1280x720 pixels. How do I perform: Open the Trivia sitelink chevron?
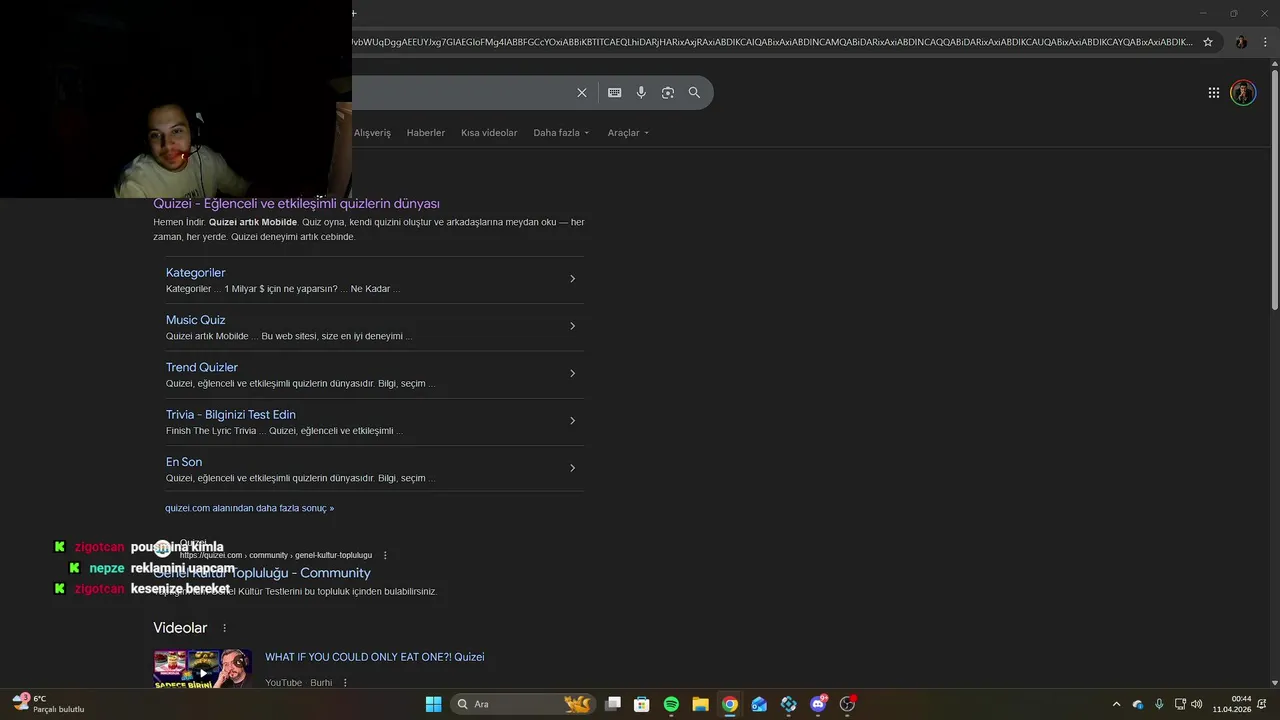click(x=572, y=421)
